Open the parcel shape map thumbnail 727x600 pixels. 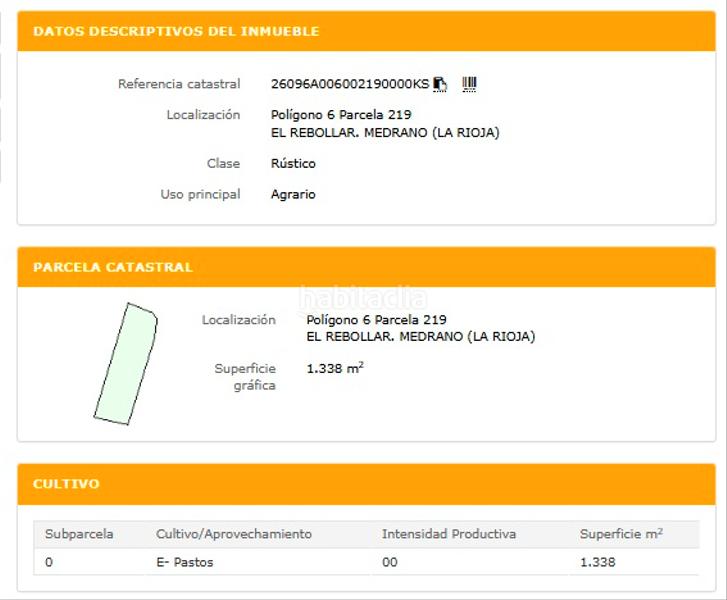[126, 364]
